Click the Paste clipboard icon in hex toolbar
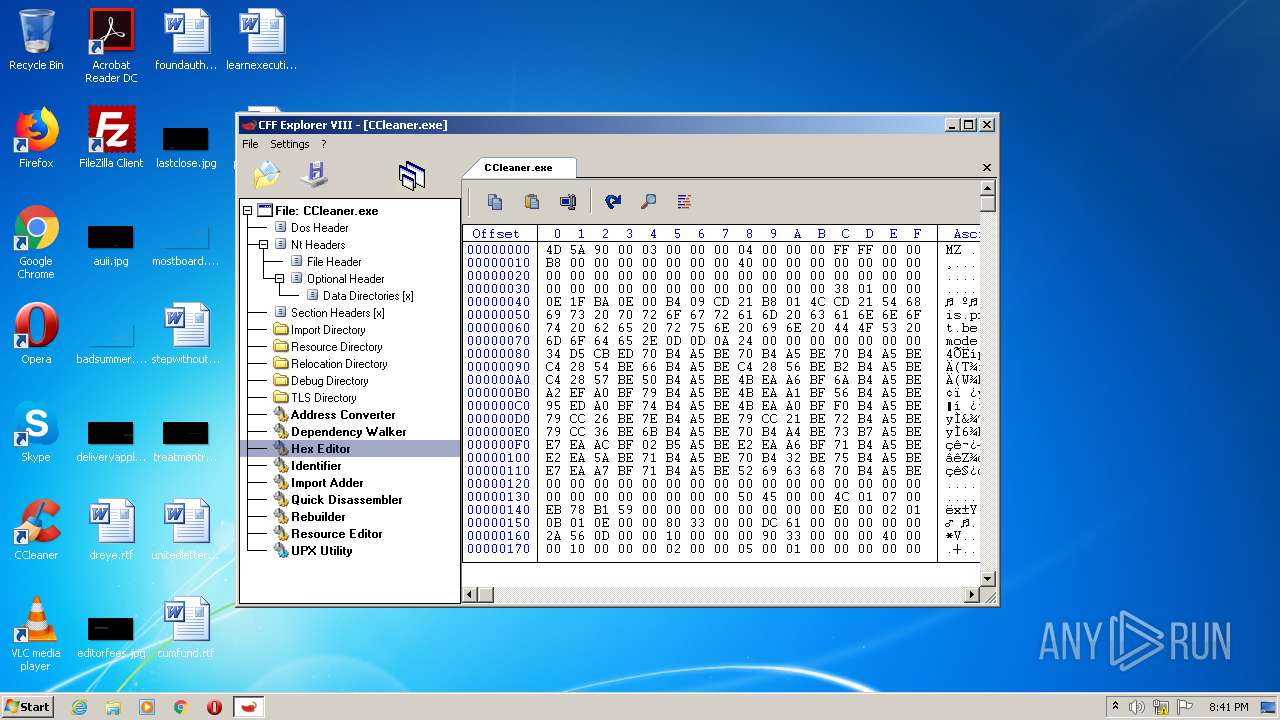Viewport: 1280px width, 720px height. coord(532,202)
